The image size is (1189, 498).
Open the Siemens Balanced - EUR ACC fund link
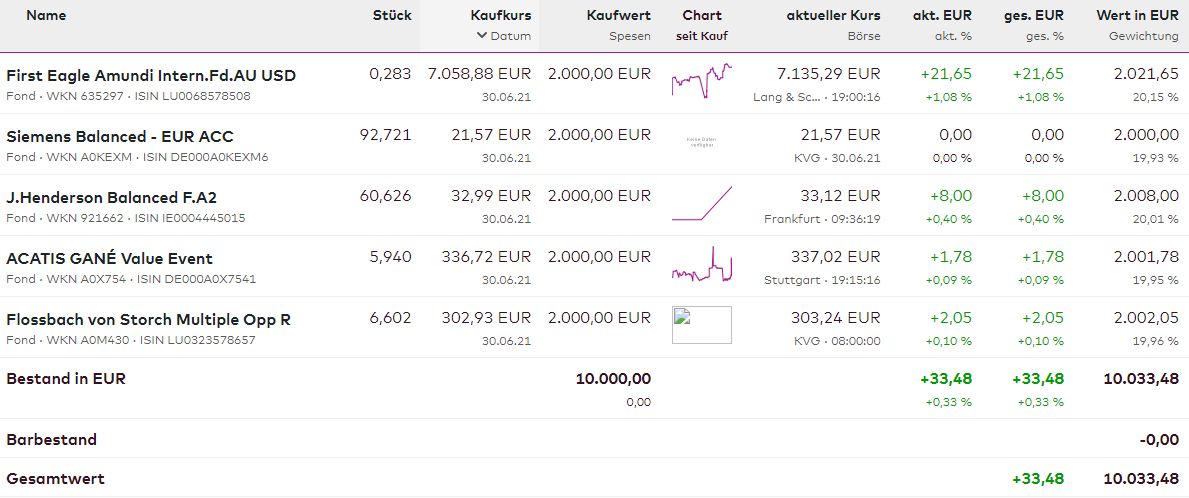(120, 136)
